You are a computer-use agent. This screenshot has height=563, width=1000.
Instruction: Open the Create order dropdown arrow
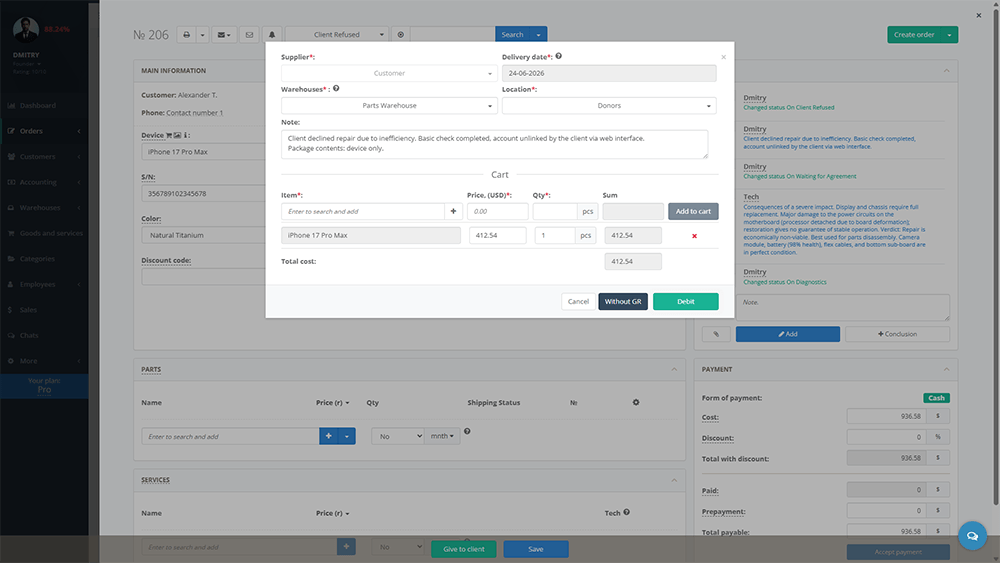(949, 34)
